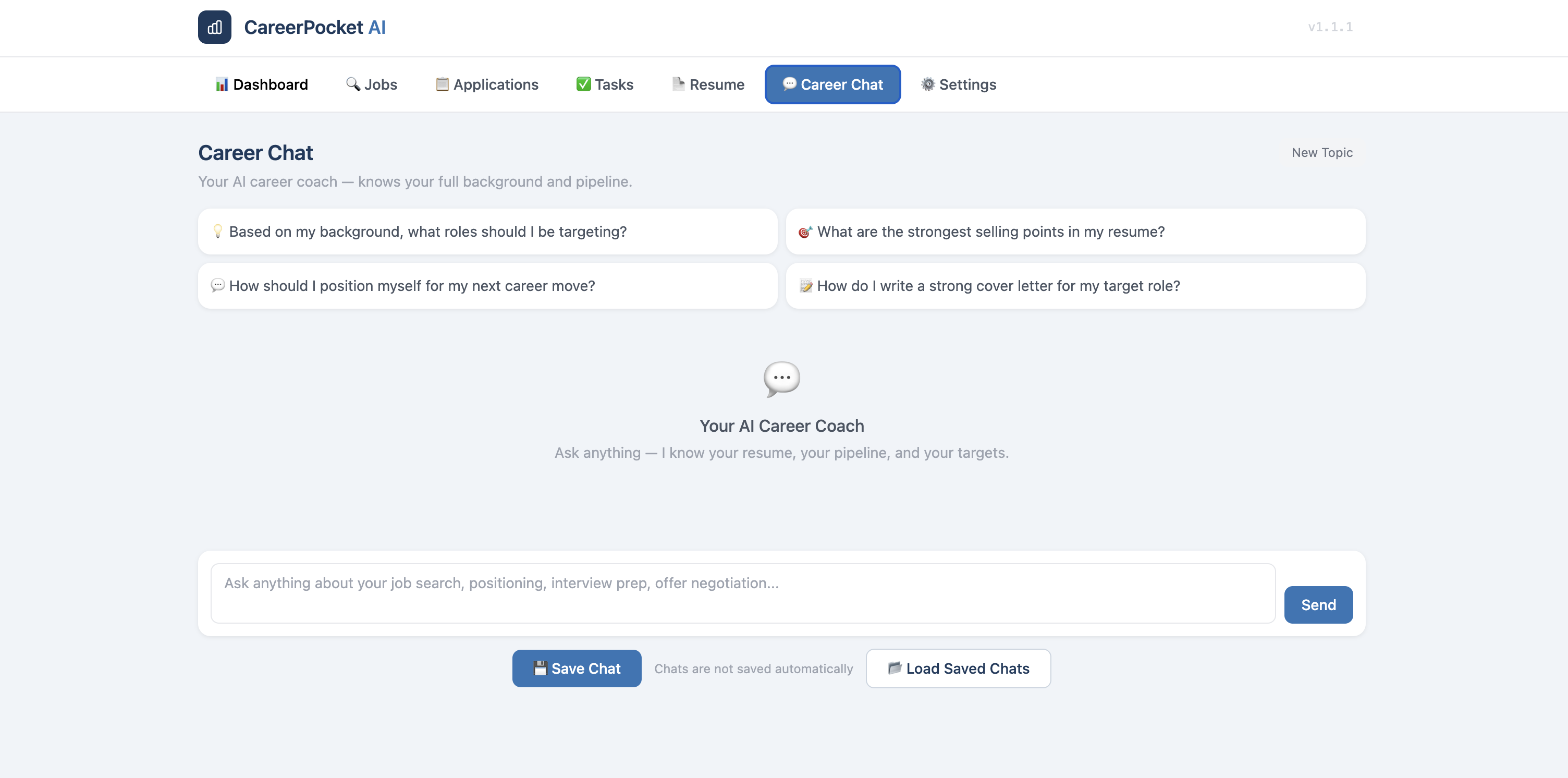Pick the 'strongest selling points in my resume' prompt
Screen dimensions: 1568x778
[x=1075, y=232]
